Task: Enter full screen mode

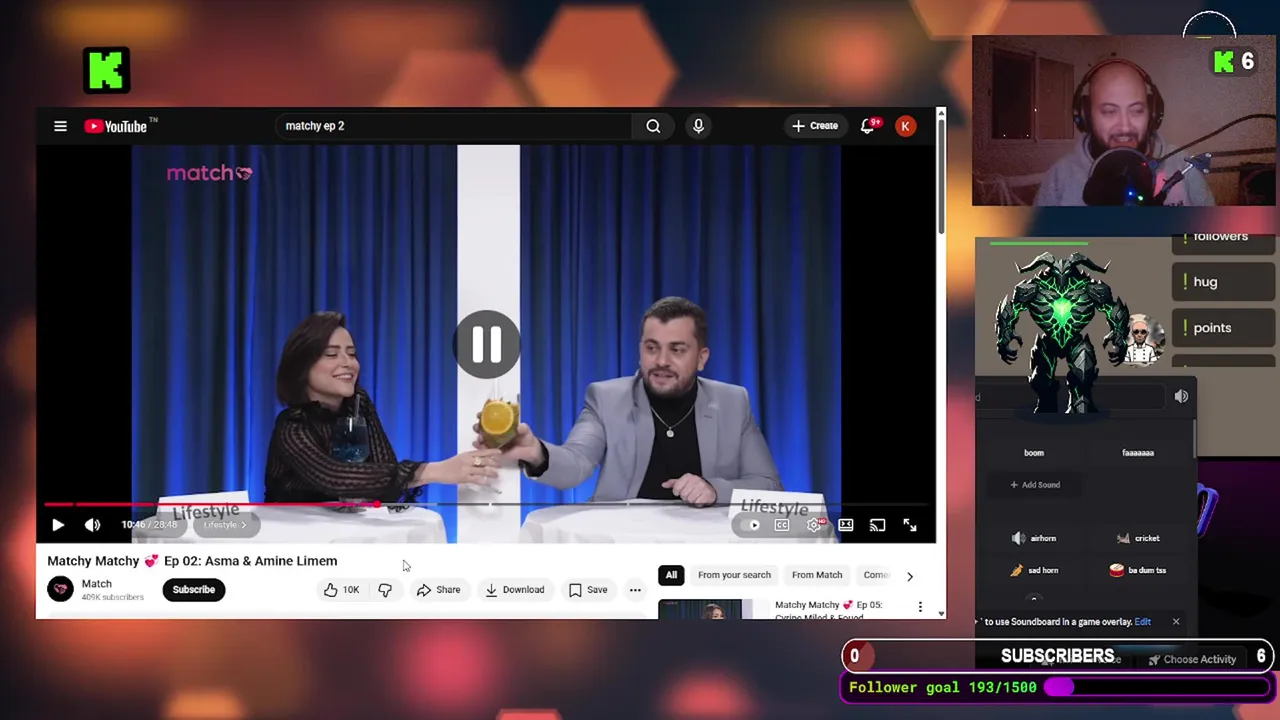Action: coord(910,525)
